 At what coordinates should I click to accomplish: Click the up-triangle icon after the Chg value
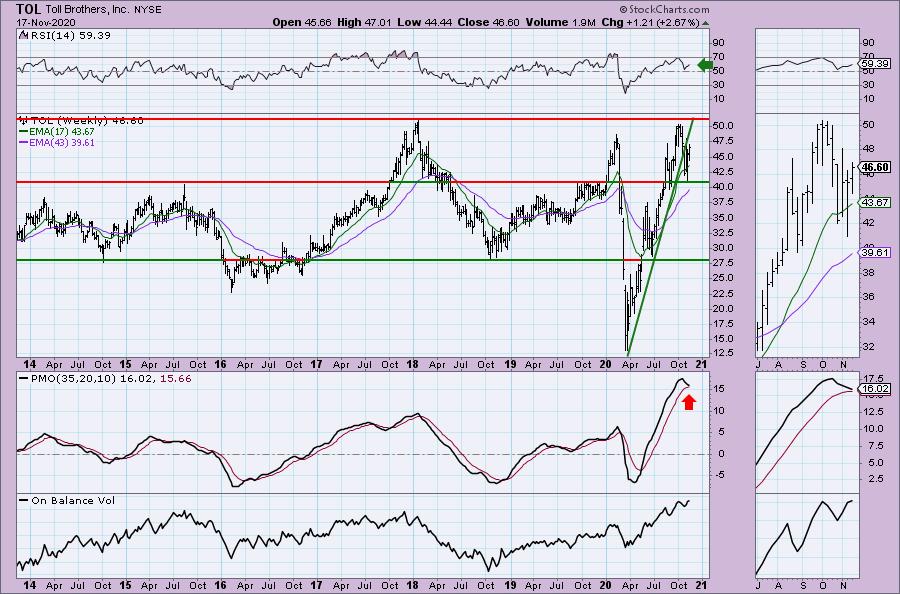point(705,23)
